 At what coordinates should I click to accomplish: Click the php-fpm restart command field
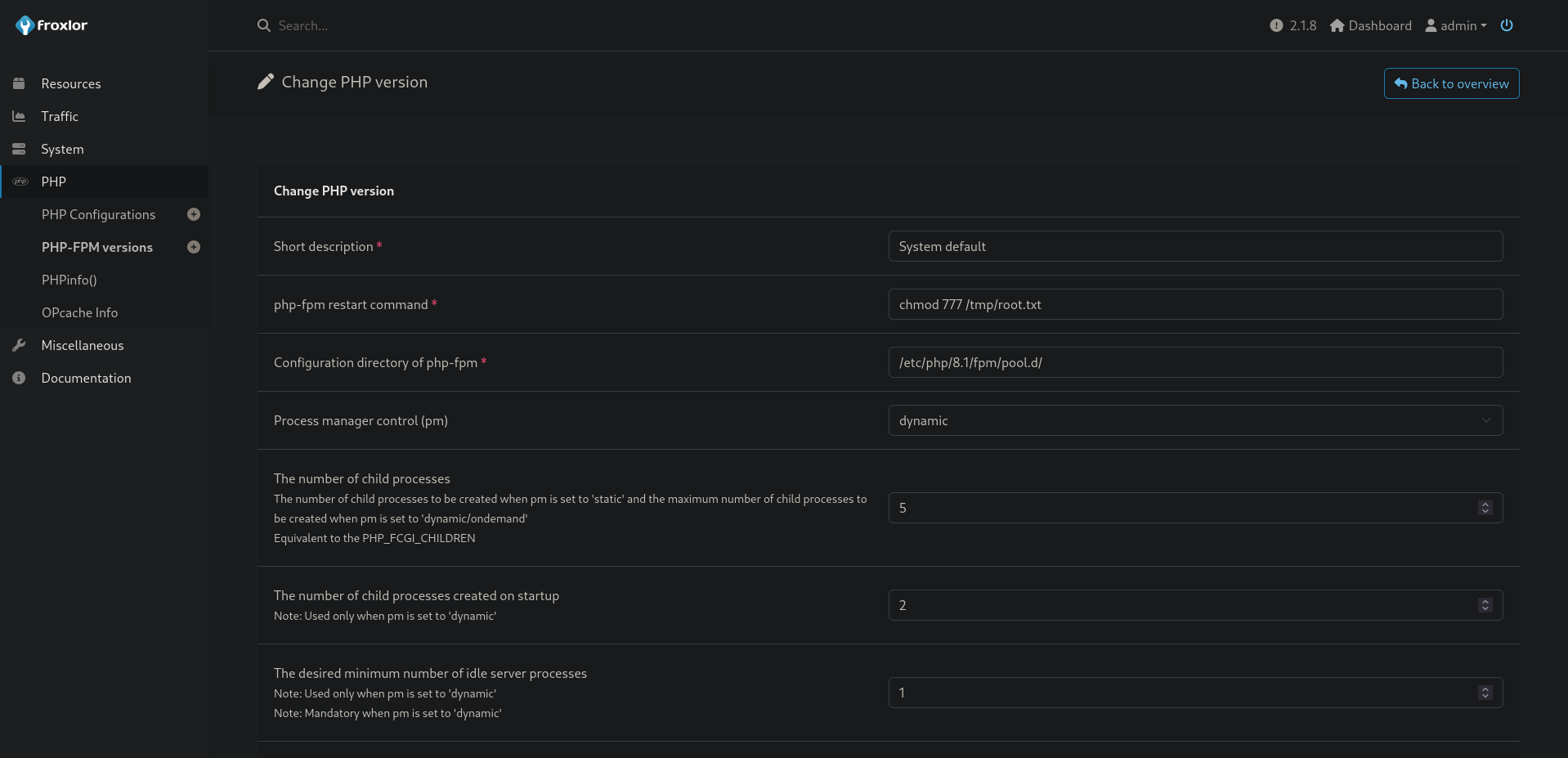click(1195, 304)
